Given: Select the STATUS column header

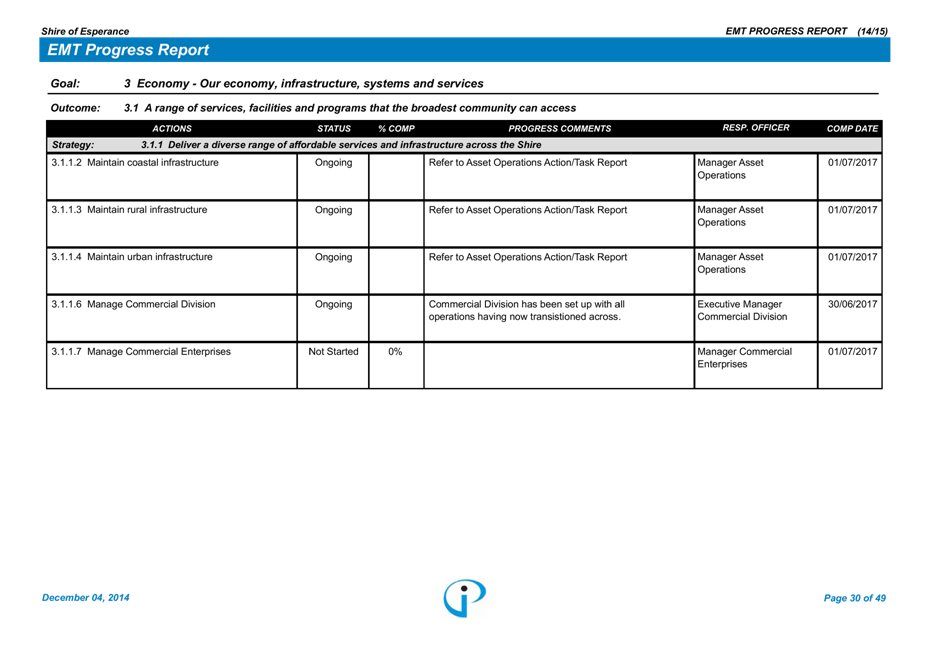Looking at the screenshot, I should pyautogui.click(x=333, y=129).
